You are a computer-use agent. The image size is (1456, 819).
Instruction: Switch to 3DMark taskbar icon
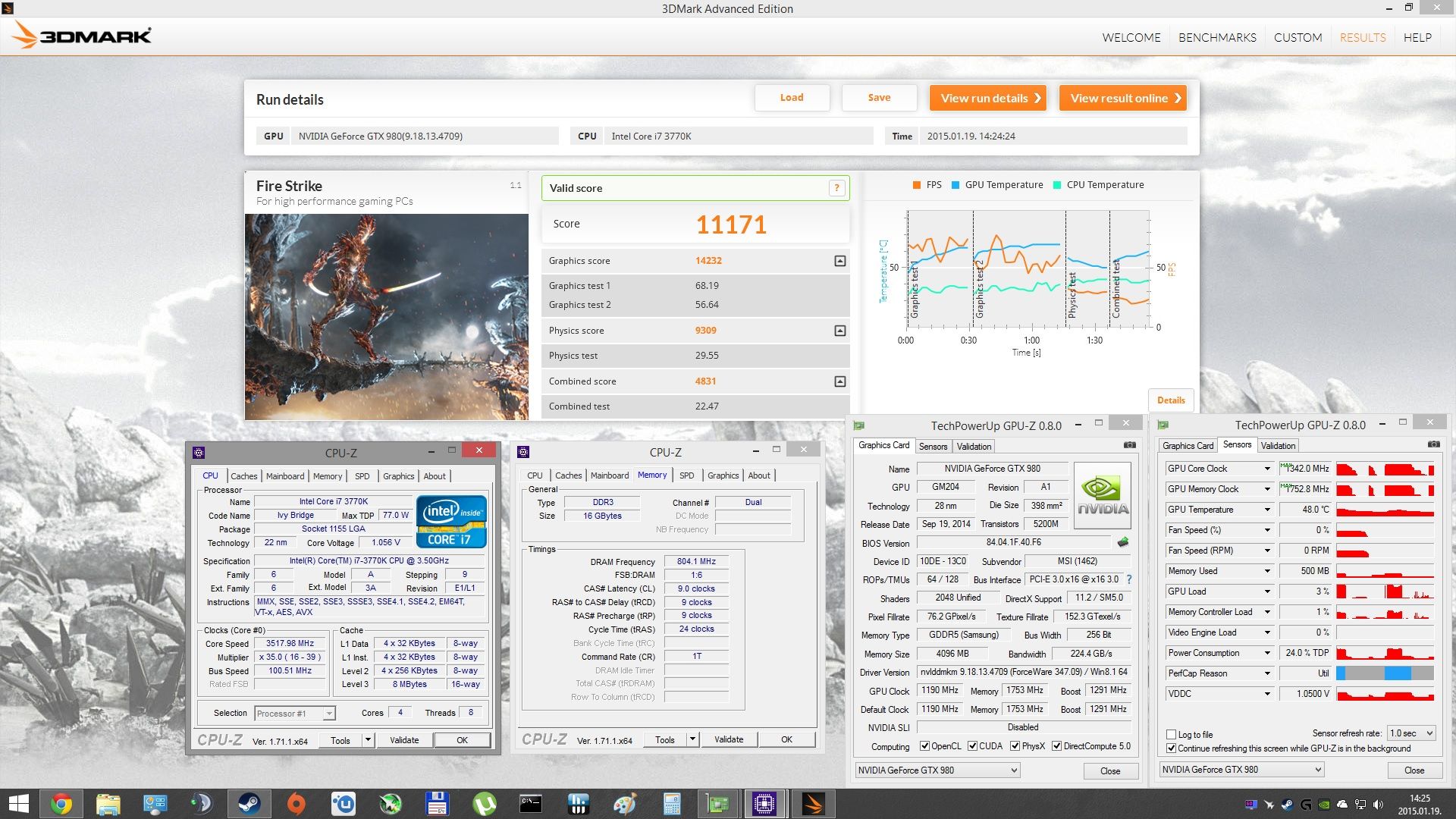coord(813,804)
